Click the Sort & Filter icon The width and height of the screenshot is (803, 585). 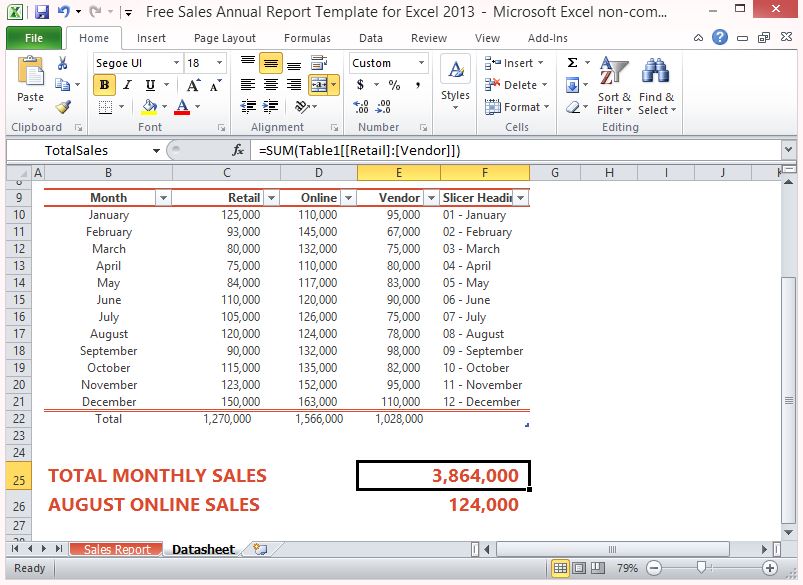coord(614,86)
